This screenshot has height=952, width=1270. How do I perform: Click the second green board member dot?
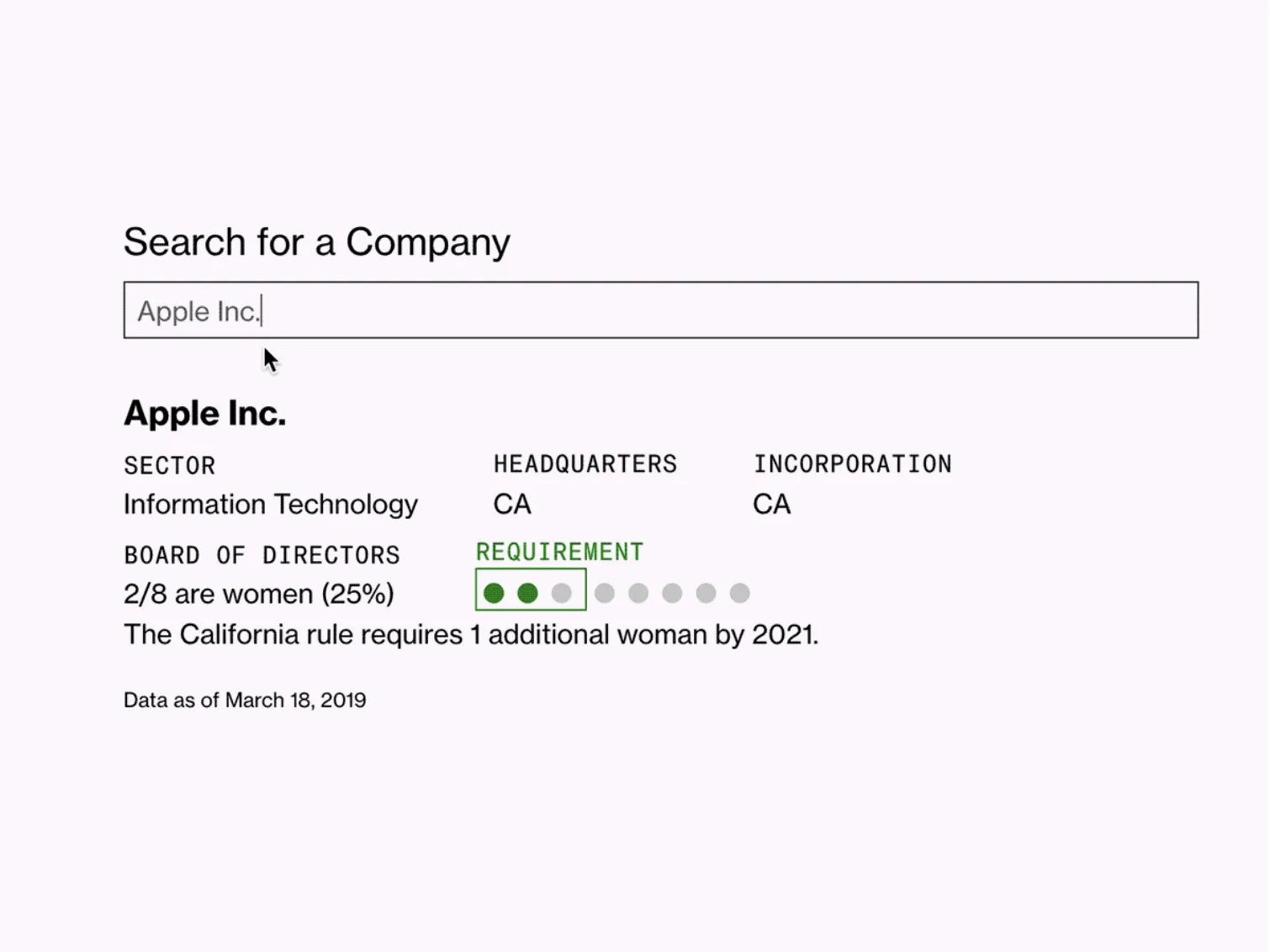point(528,594)
